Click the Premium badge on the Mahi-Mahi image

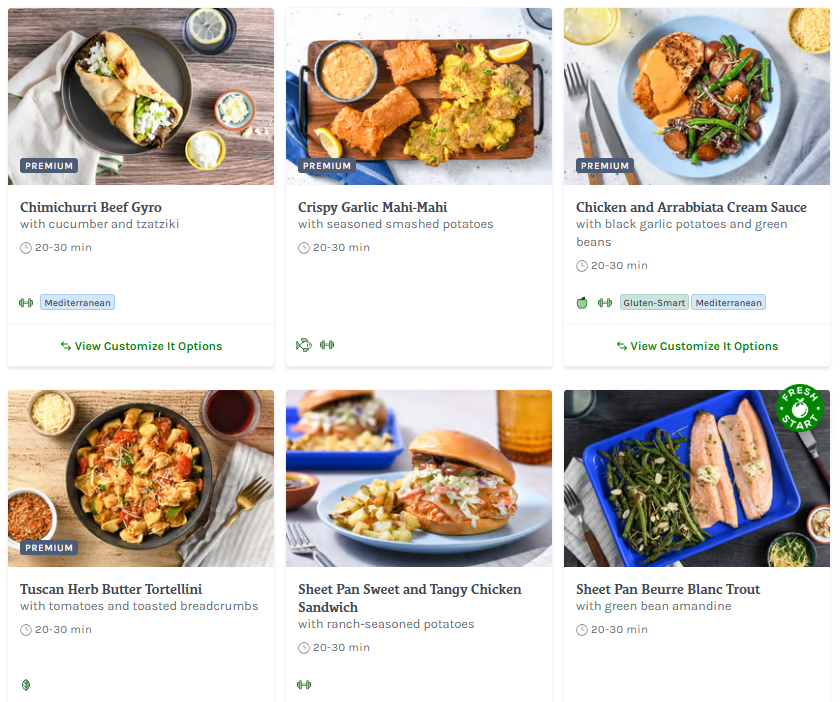pos(327,166)
